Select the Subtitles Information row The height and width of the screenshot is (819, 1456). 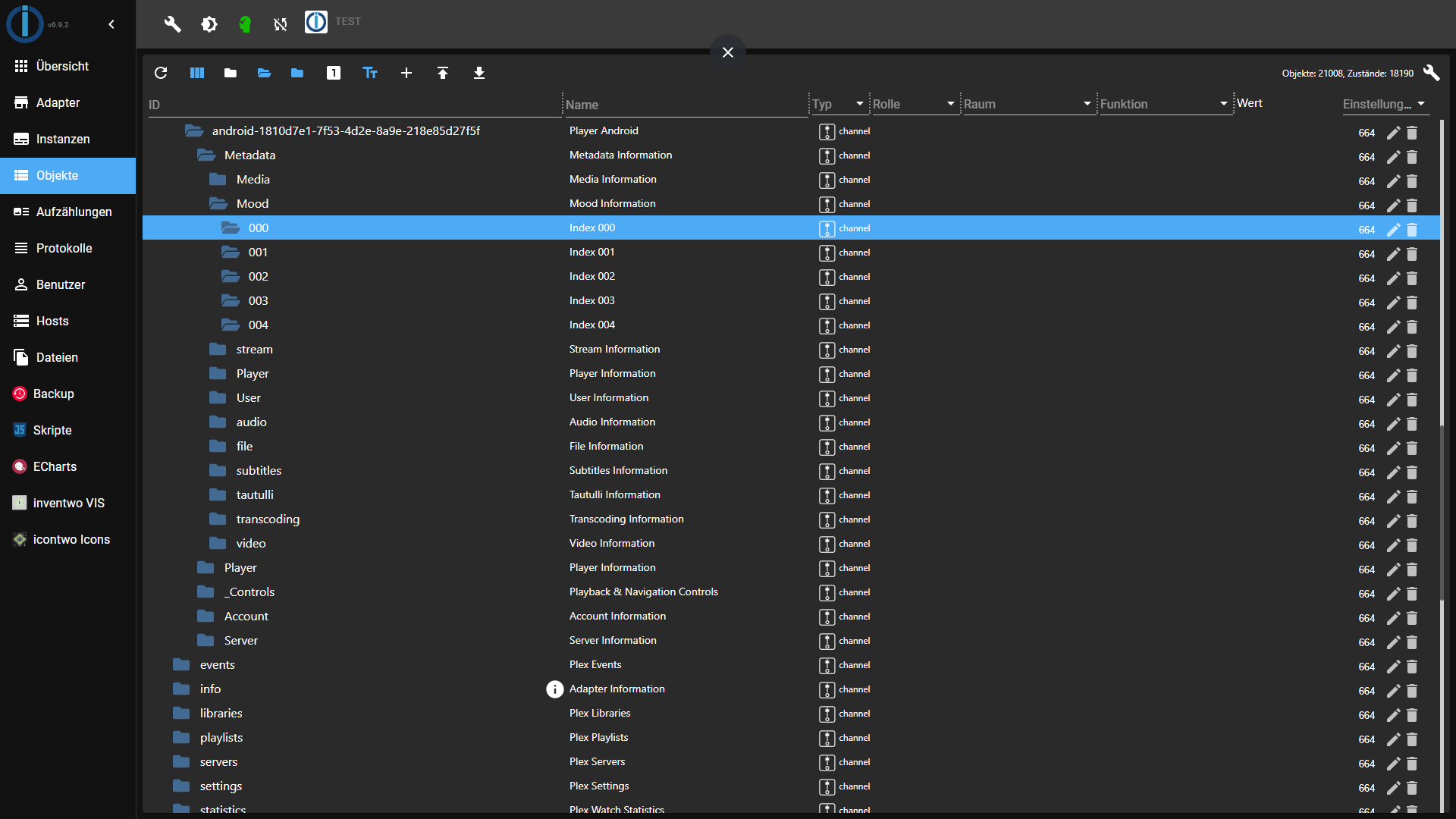[791, 470]
